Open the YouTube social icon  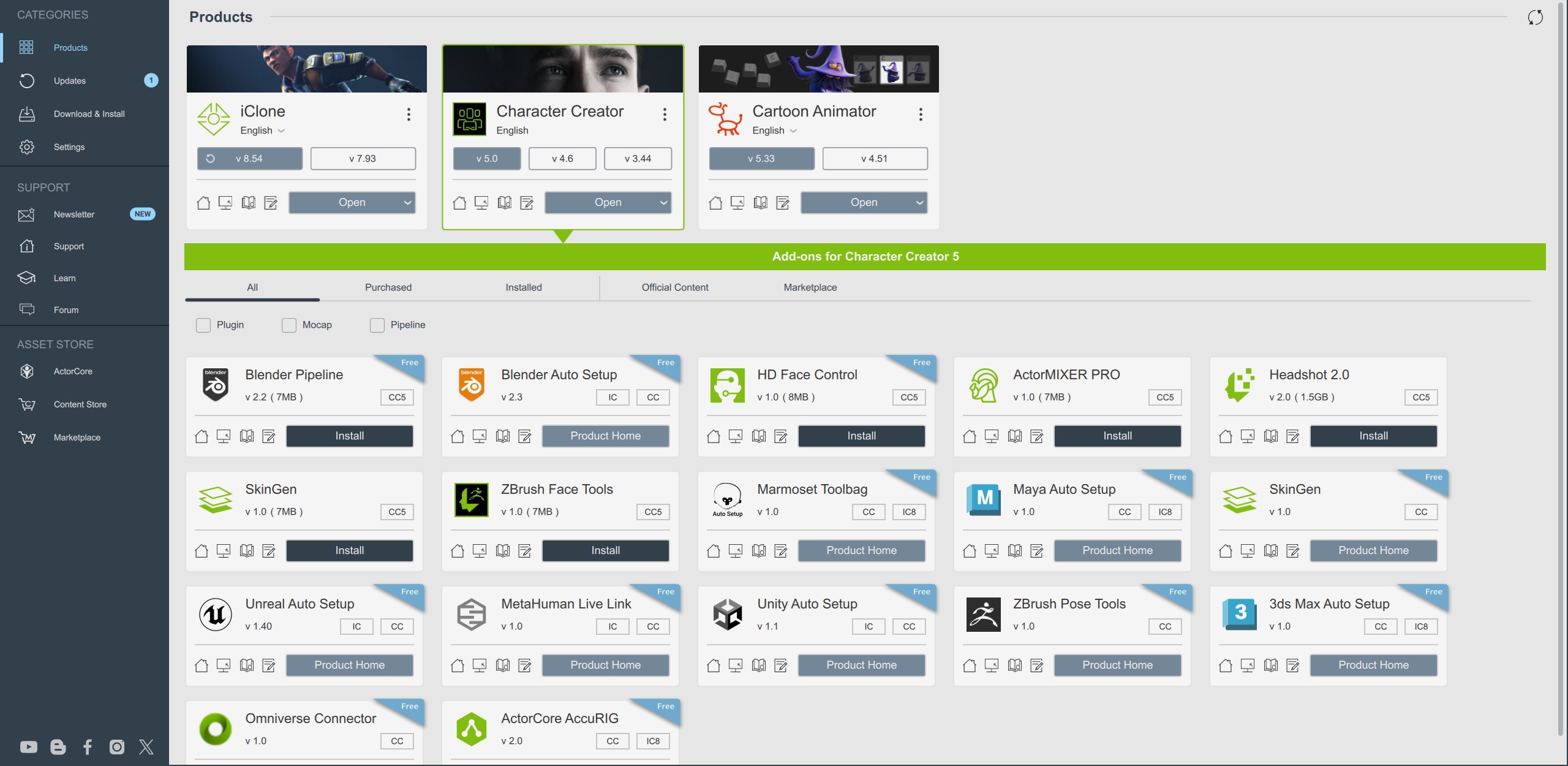(x=28, y=746)
